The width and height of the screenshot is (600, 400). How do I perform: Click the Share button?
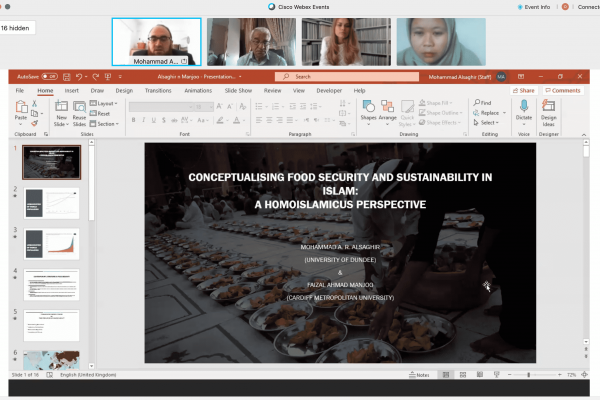click(x=523, y=91)
